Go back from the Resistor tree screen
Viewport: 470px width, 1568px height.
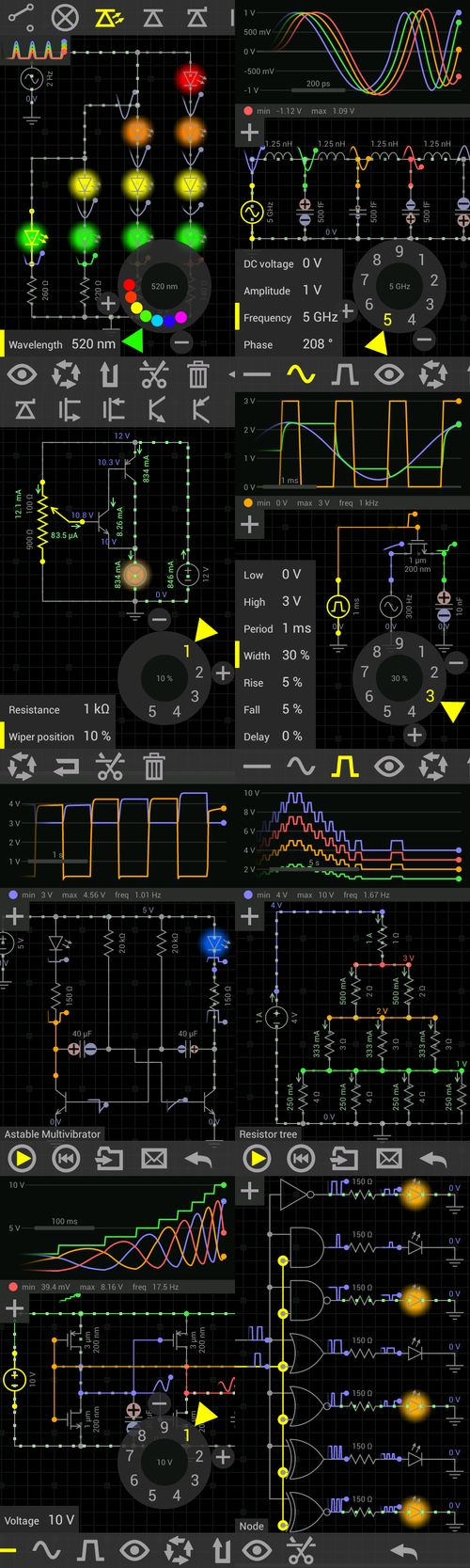click(433, 1159)
